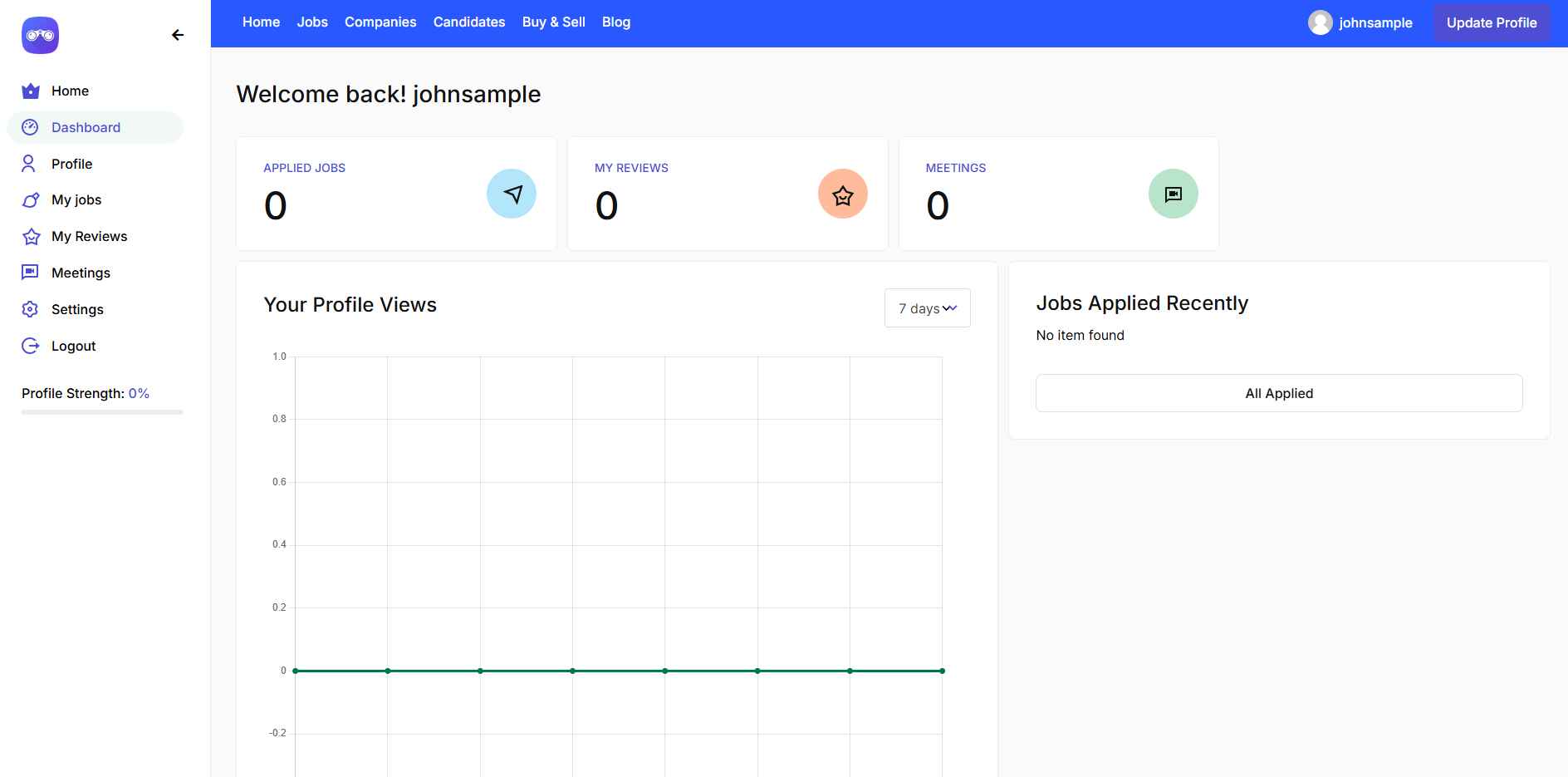Click the Meetings chat icon in sidebar
1568x777 pixels.
pos(30,273)
